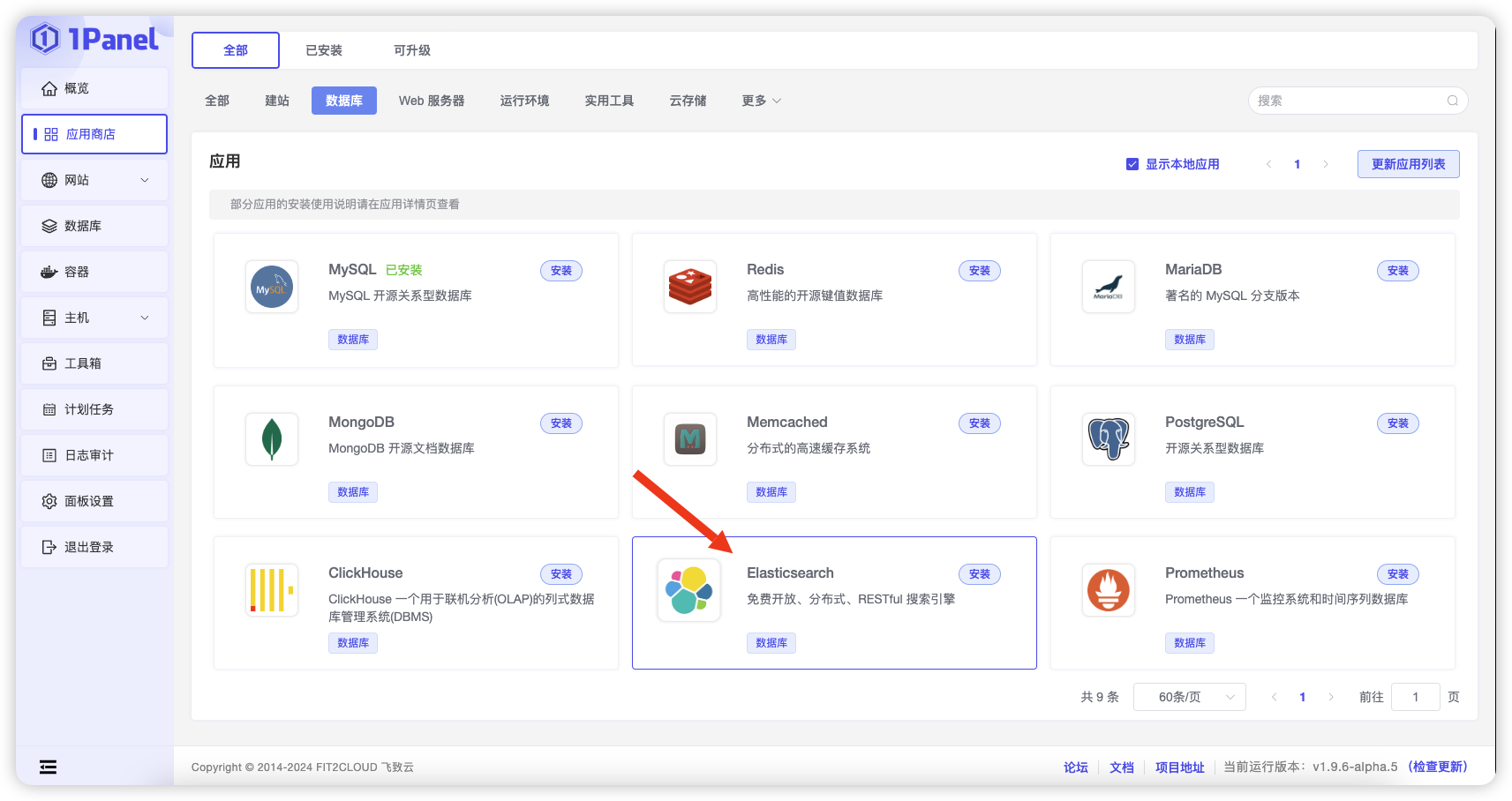Filter by 云存储 category
Screen dimensions: 1512x801
[688, 101]
